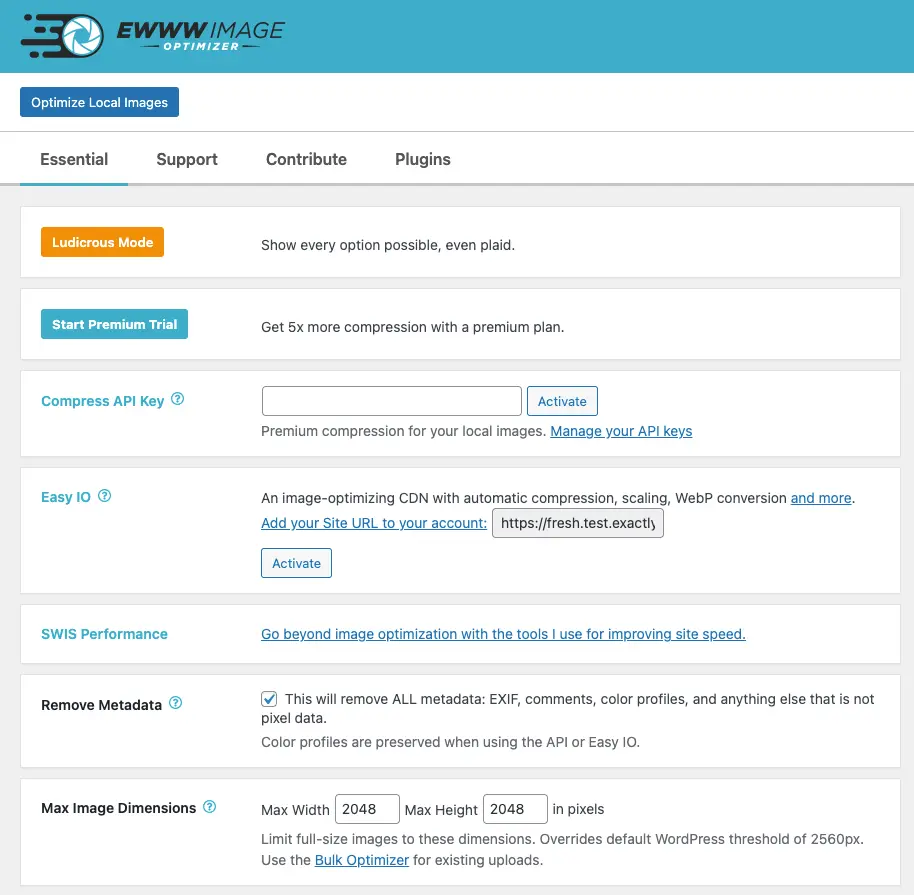The width and height of the screenshot is (914, 895).
Task: Open help icon for Max Image Dimensions
Action: [x=209, y=807]
